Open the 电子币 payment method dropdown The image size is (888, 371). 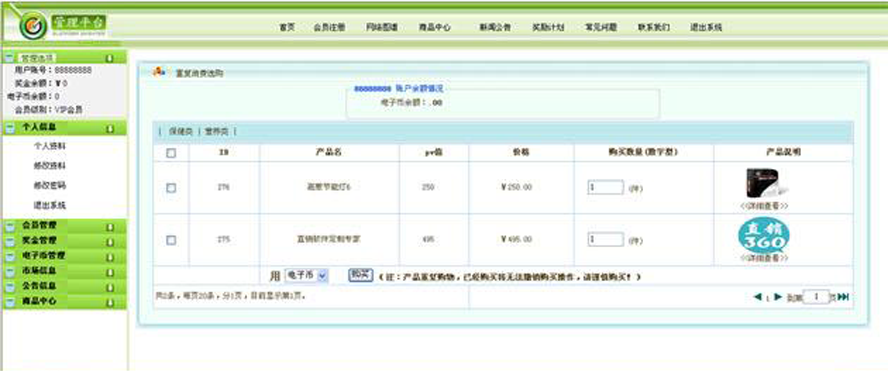[x=306, y=275]
